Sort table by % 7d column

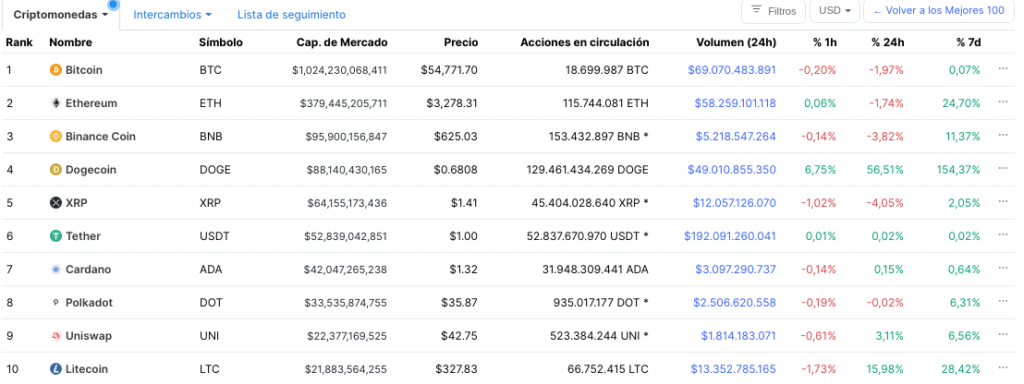pos(968,42)
